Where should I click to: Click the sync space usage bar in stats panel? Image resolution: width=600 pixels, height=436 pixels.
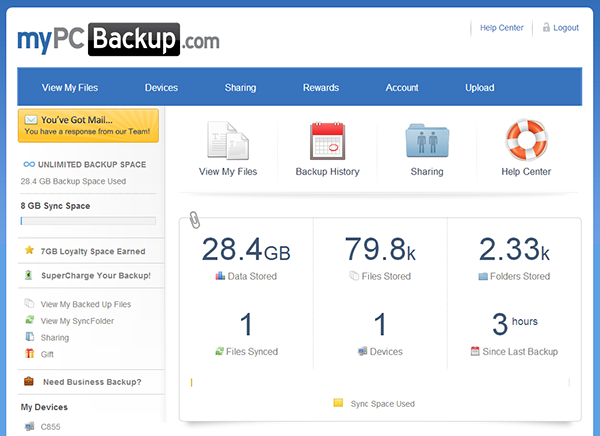[380, 382]
